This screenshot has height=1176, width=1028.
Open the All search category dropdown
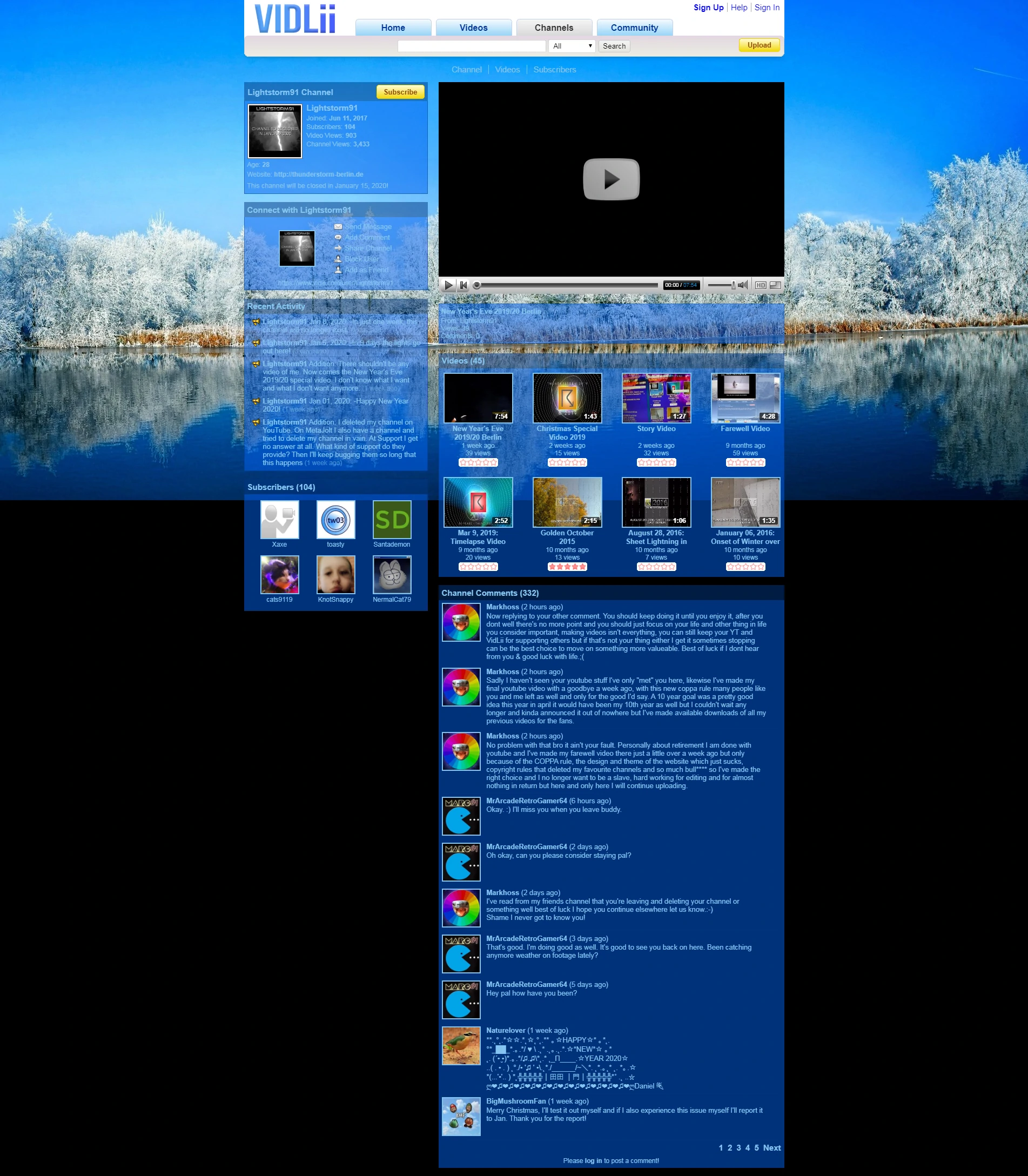(x=572, y=46)
